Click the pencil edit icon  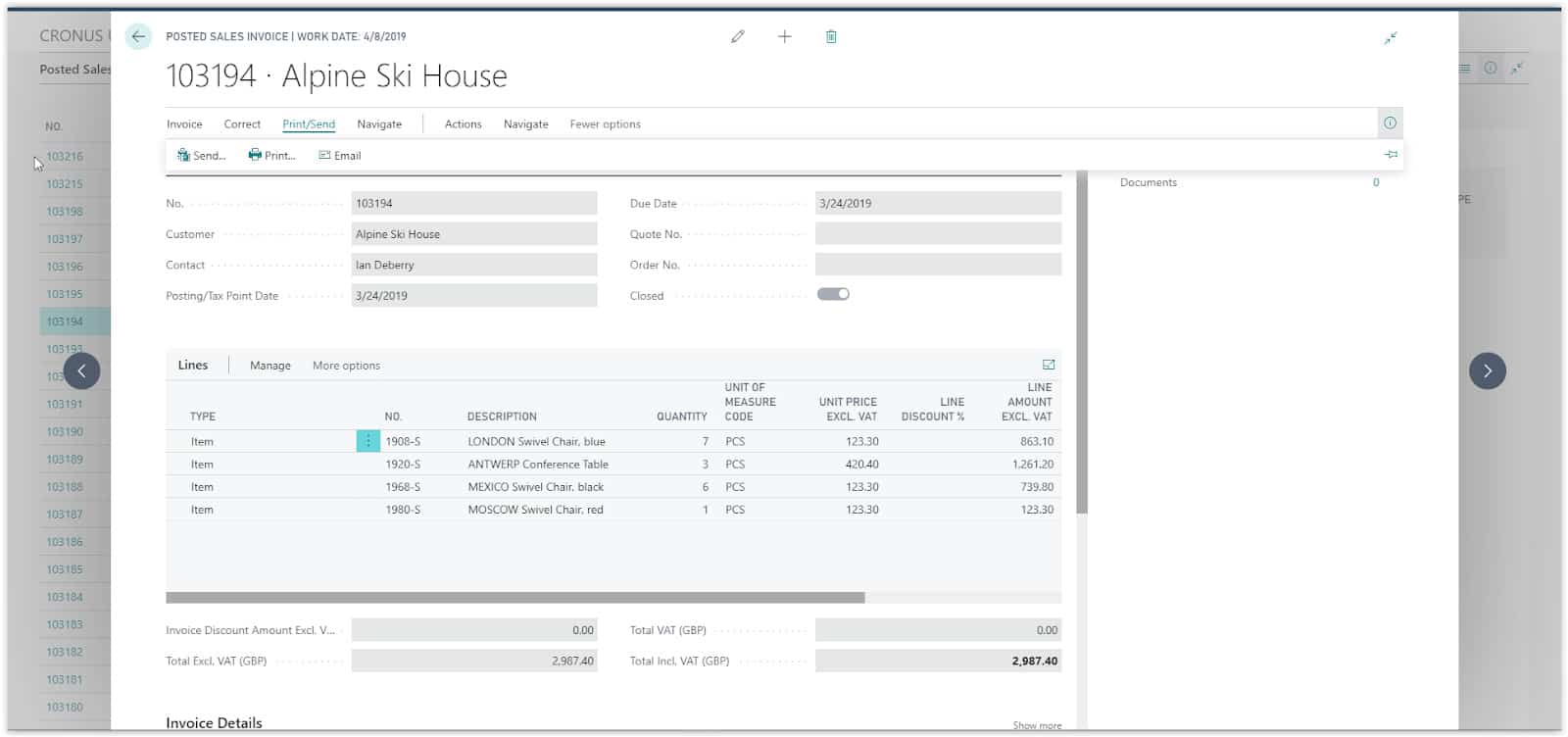(738, 36)
